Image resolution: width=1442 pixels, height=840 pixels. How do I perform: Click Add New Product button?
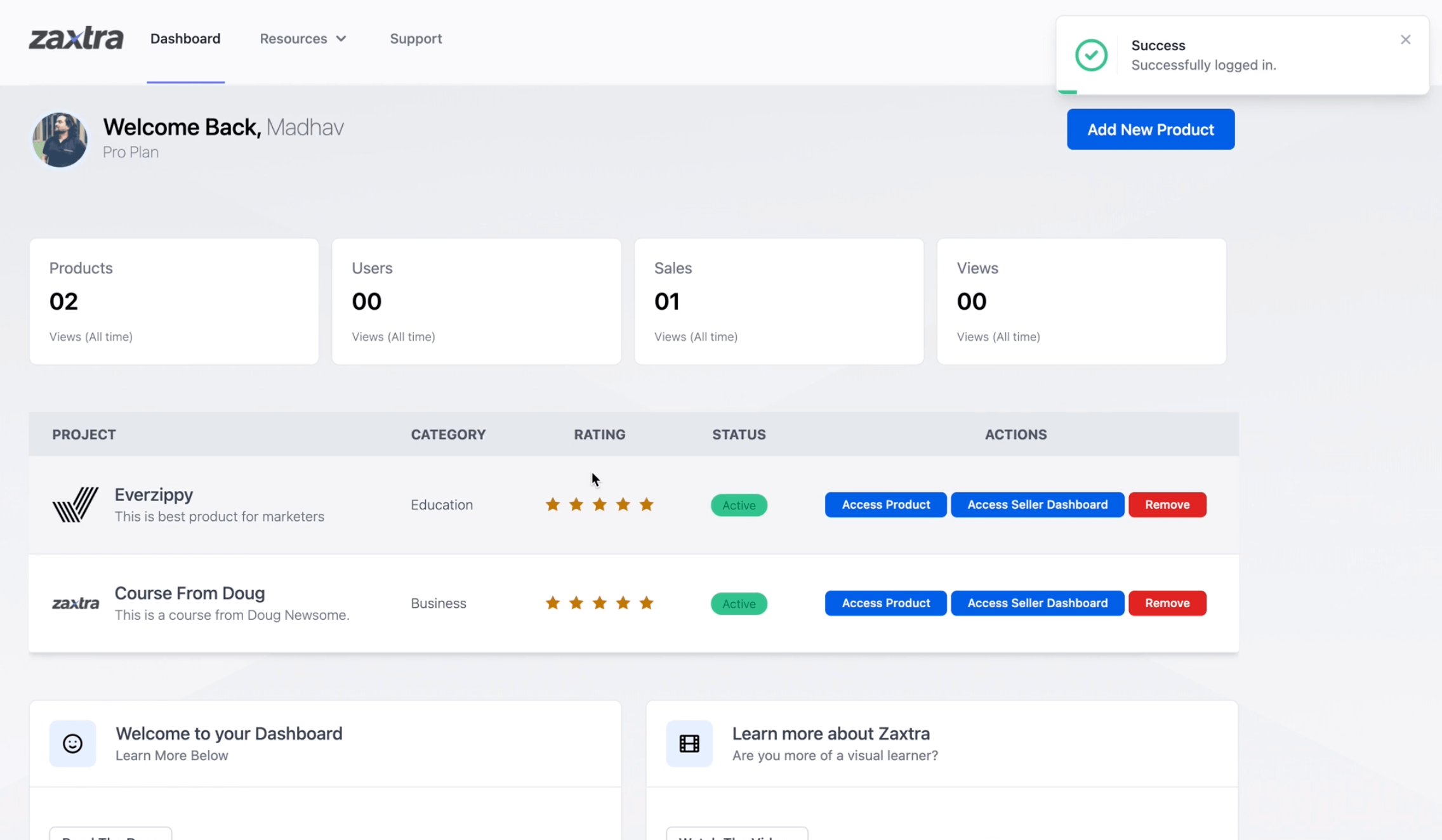[x=1151, y=129]
